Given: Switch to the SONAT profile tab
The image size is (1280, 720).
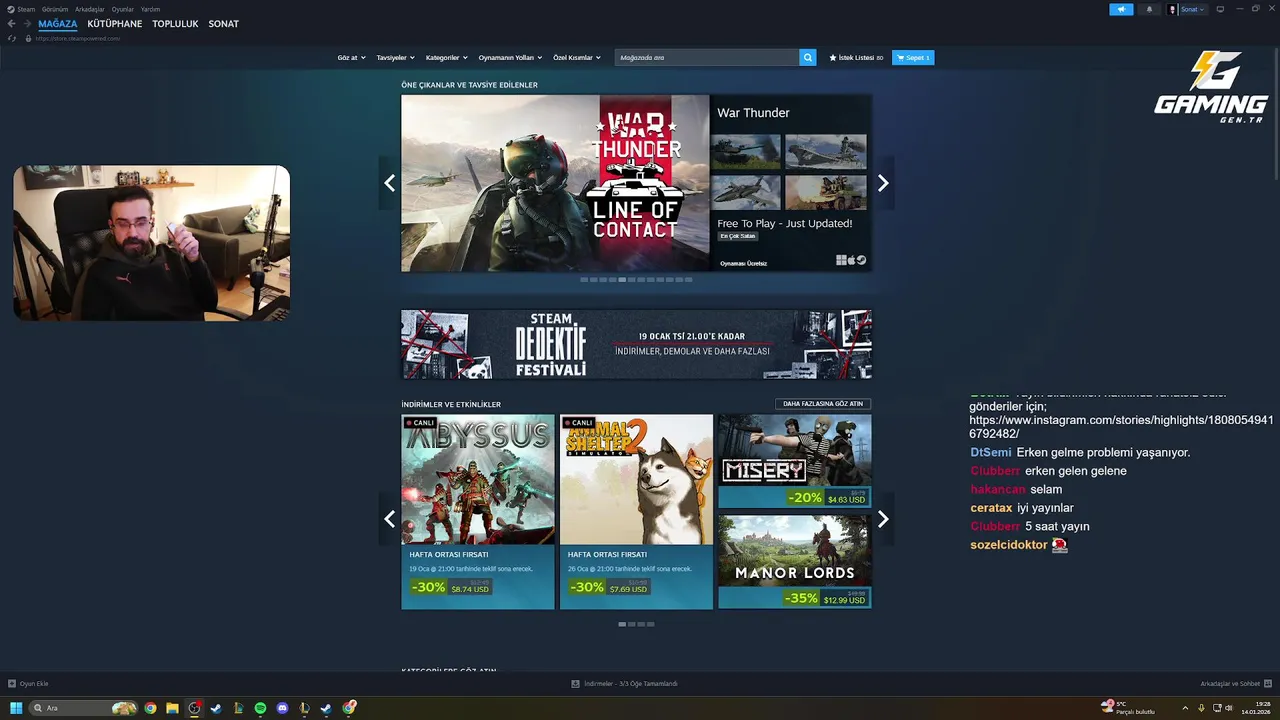Looking at the screenshot, I should tap(223, 23).
